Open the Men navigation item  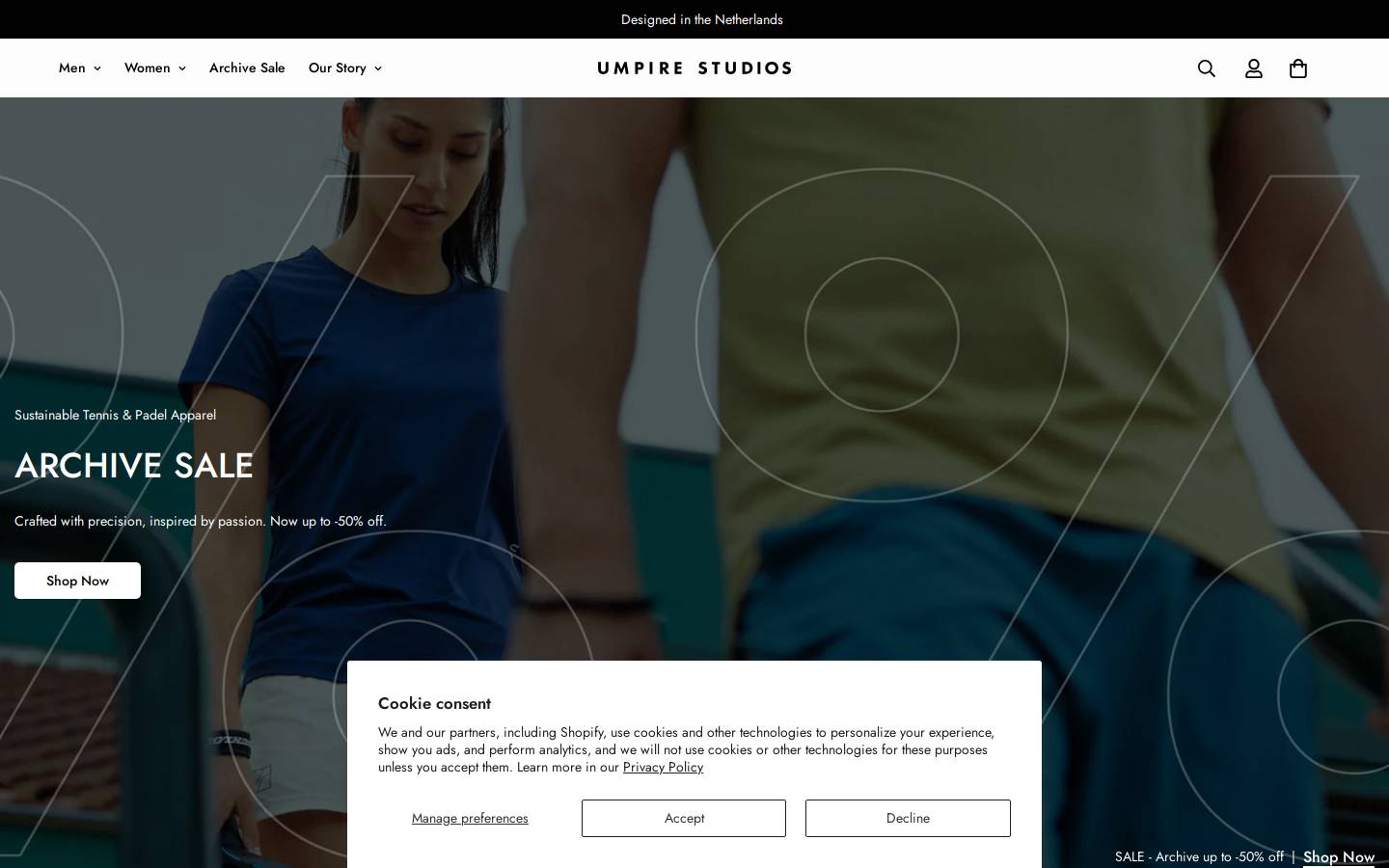pos(72,68)
